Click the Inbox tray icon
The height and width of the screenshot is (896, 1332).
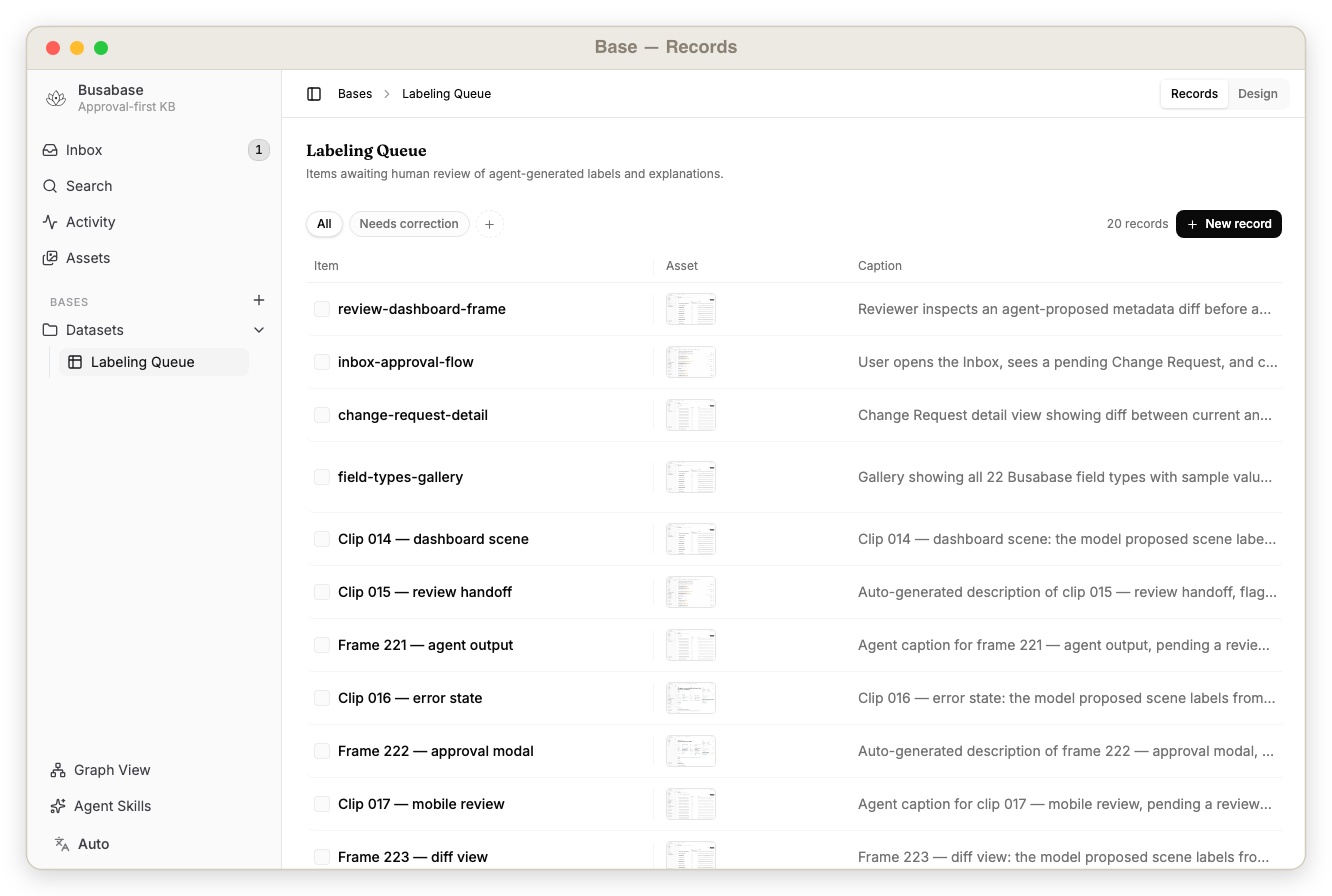click(50, 150)
